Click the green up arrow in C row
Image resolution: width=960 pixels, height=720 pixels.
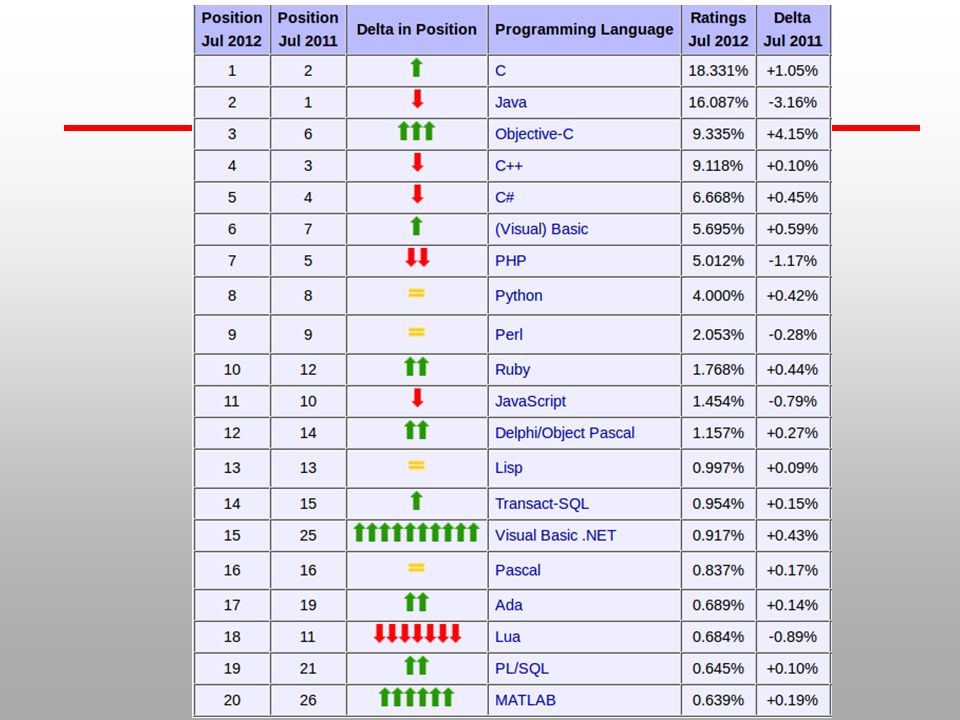point(416,68)
